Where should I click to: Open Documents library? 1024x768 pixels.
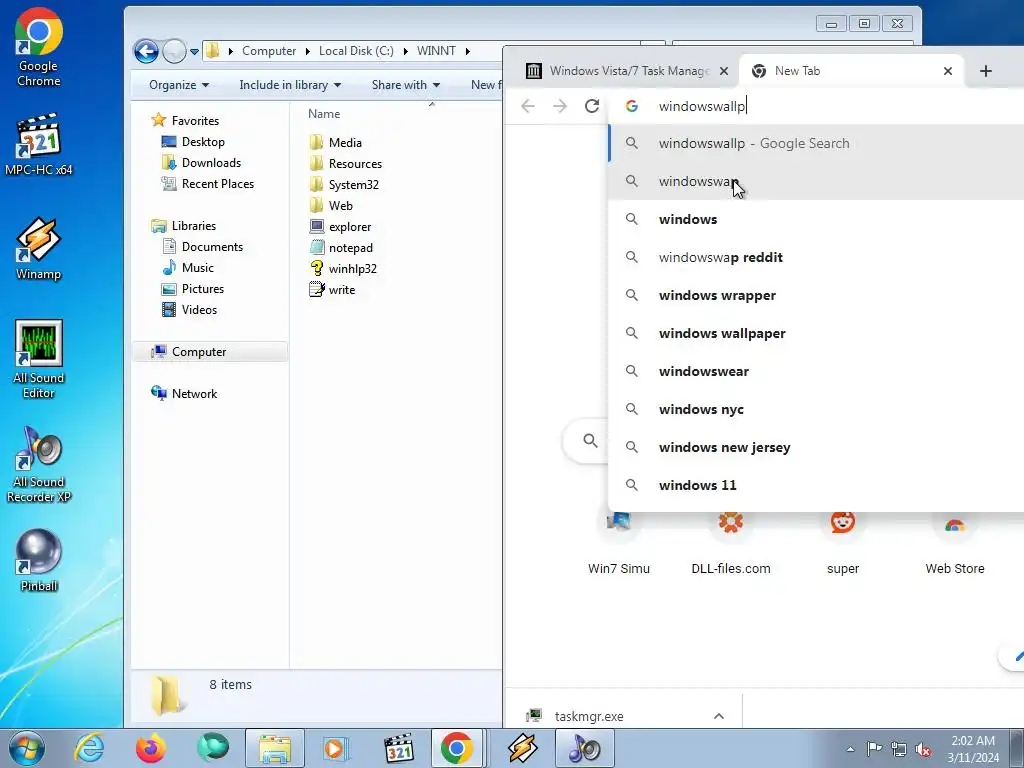pos(202,247)
